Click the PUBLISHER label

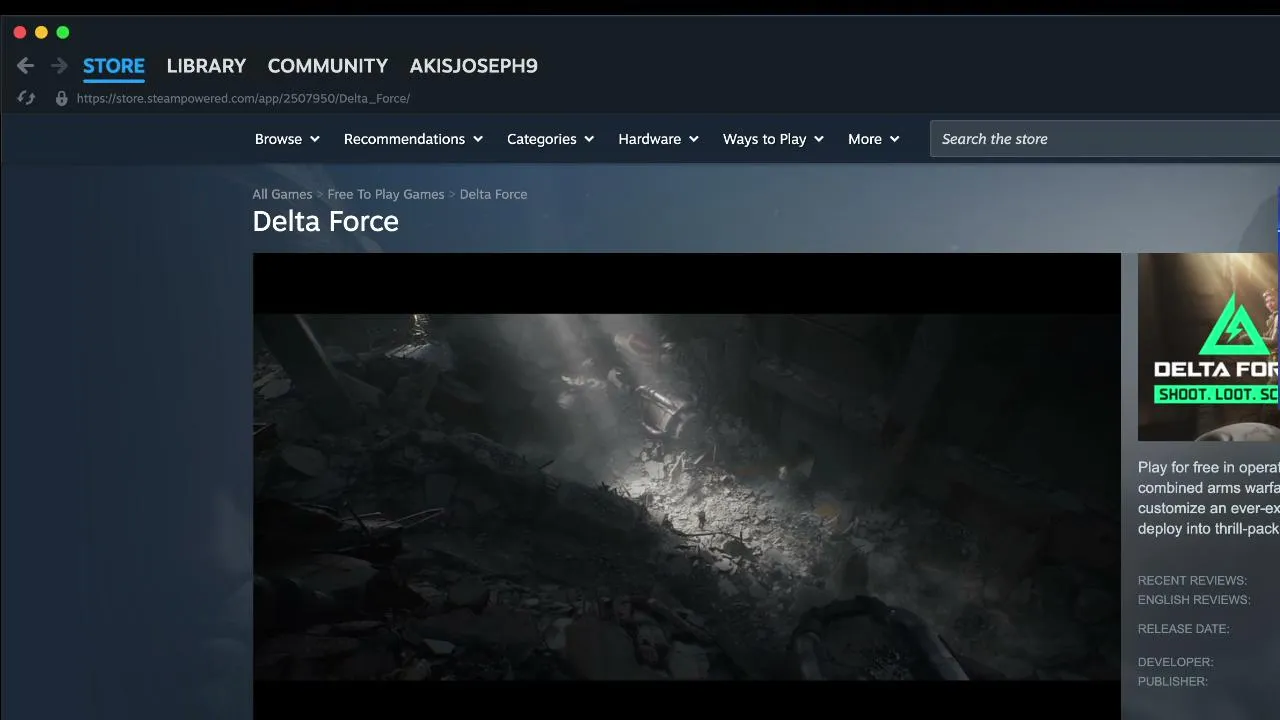coord(1173,681)
